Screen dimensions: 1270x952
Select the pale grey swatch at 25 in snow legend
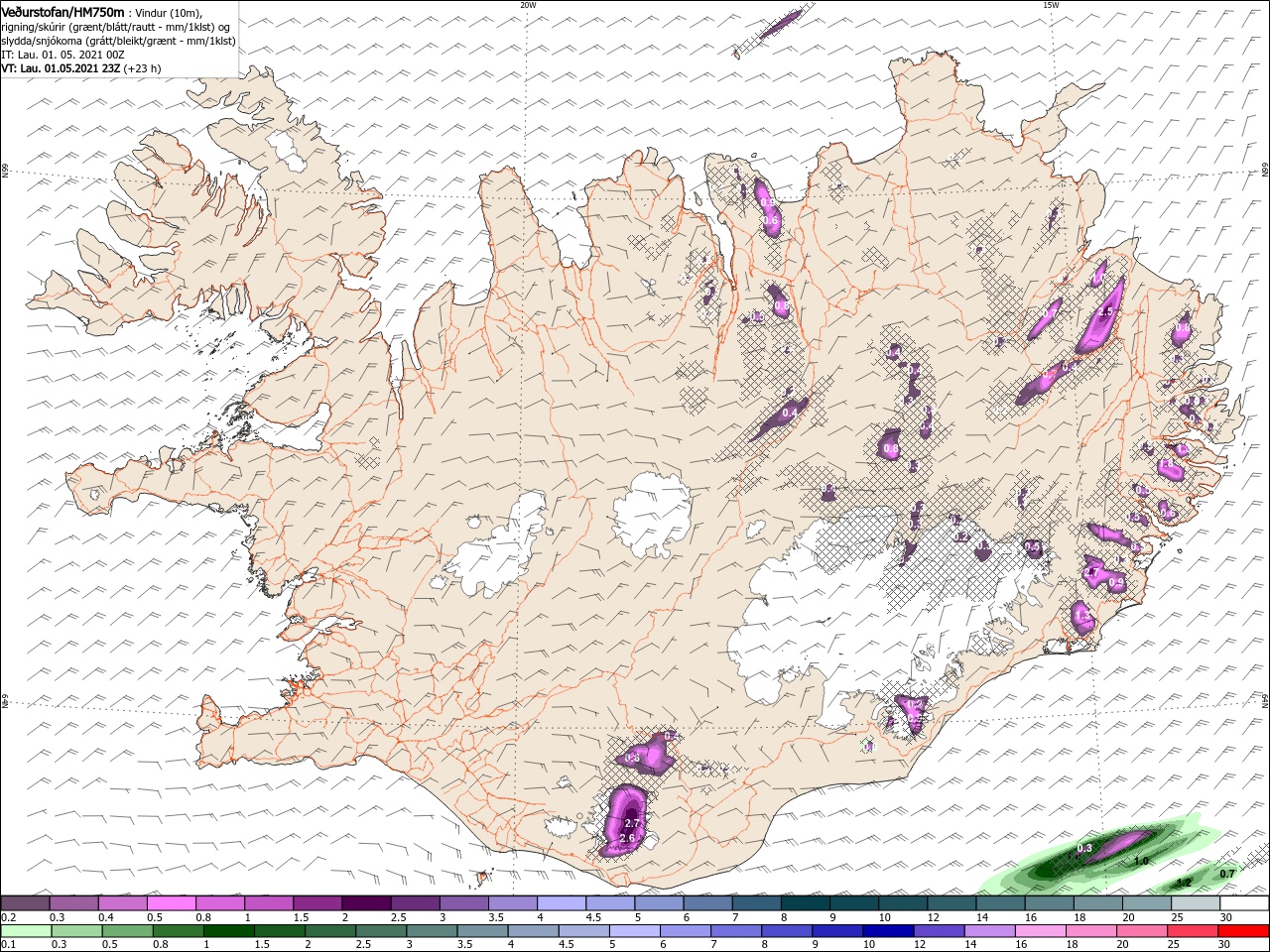coord(1196,903)
